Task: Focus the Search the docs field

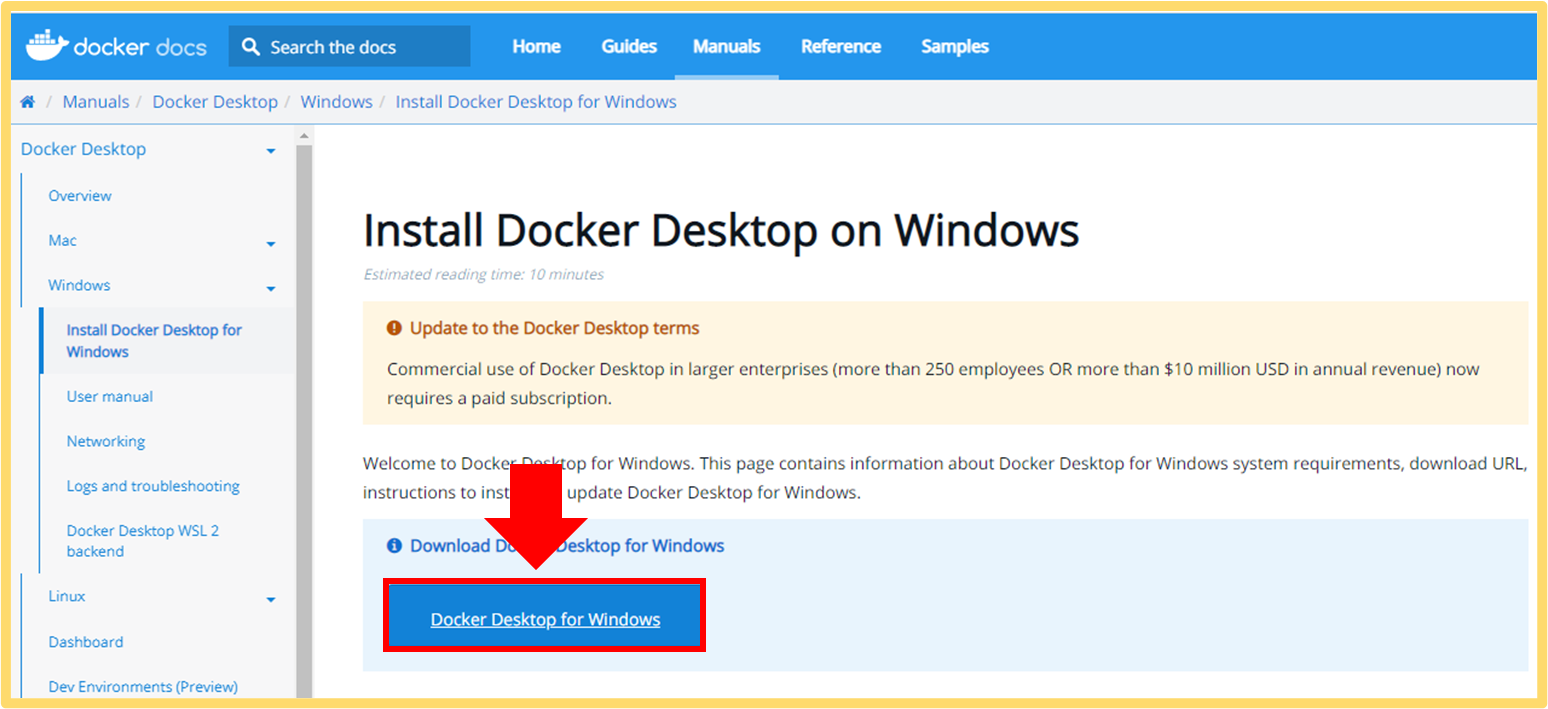Action: tap(349, 46)
